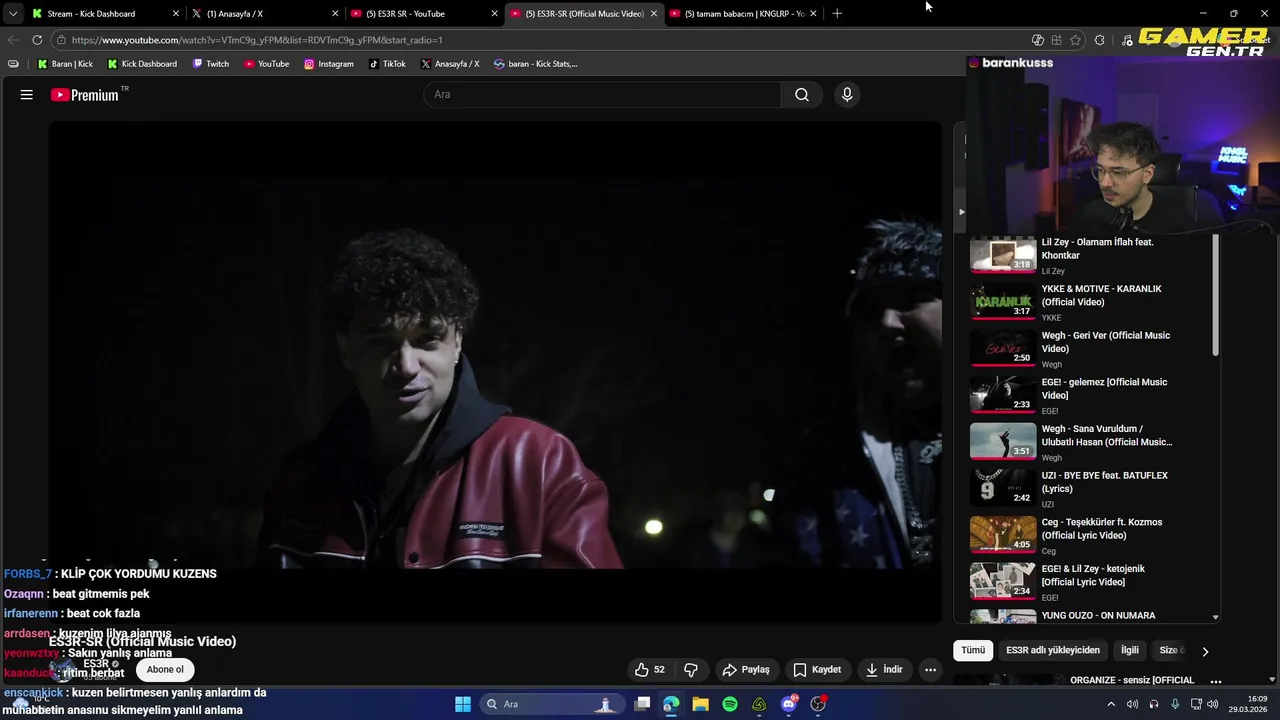
Task: Open the YouTube hamburger guide menu
Action: pyautogui.click(x=27, y=95)
